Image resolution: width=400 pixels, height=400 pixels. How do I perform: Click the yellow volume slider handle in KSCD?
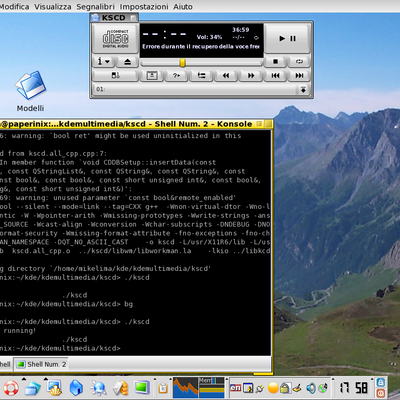182,63
